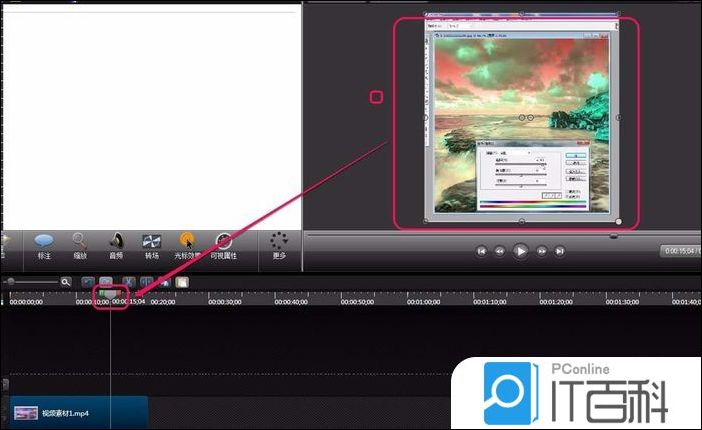The image size is (702, 430).
Task: Click the 视频素材1.mp4 clip thumbnail
Action: [x=26, y=413]
